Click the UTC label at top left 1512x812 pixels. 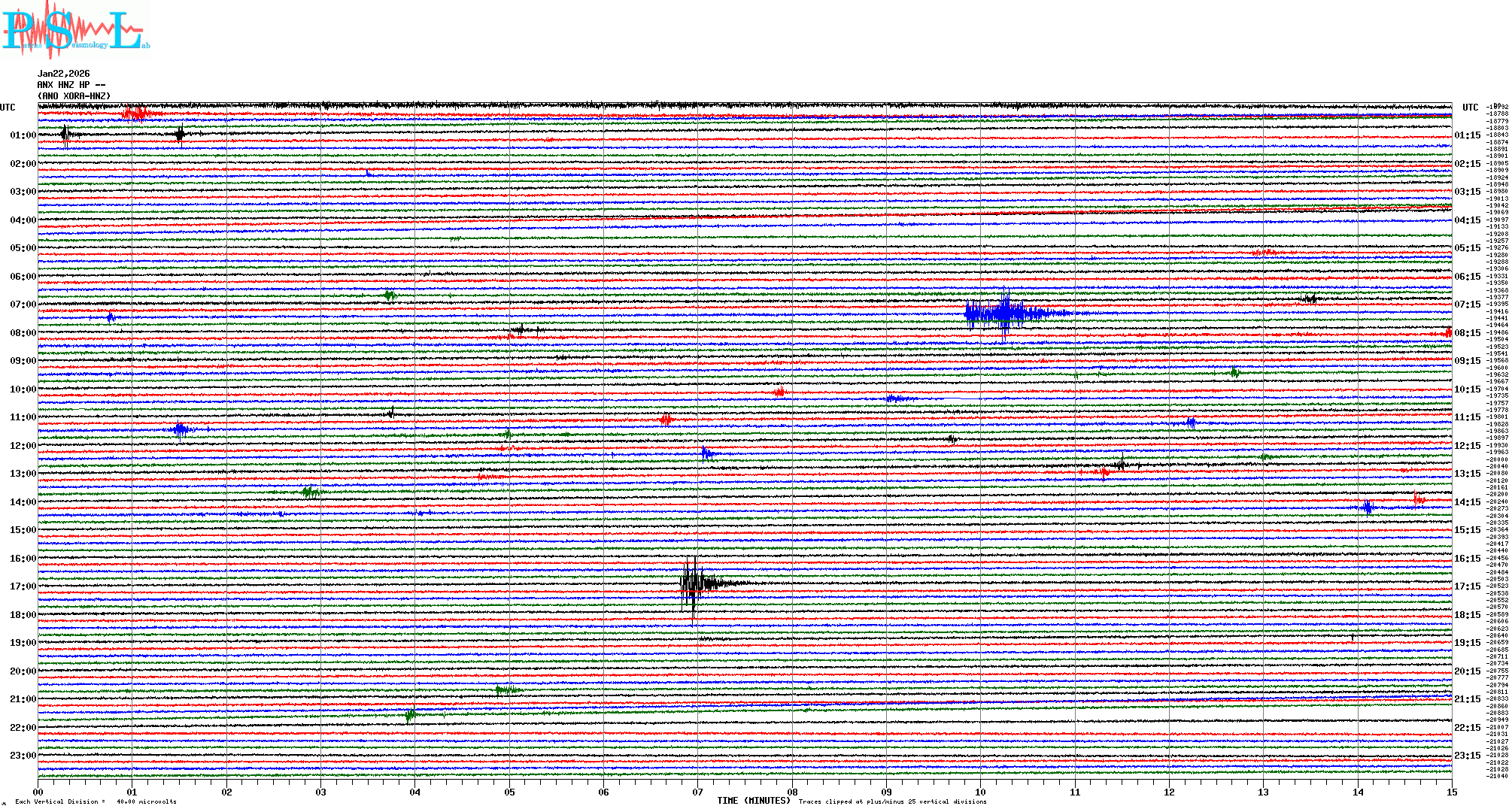(x=8, y=108)
